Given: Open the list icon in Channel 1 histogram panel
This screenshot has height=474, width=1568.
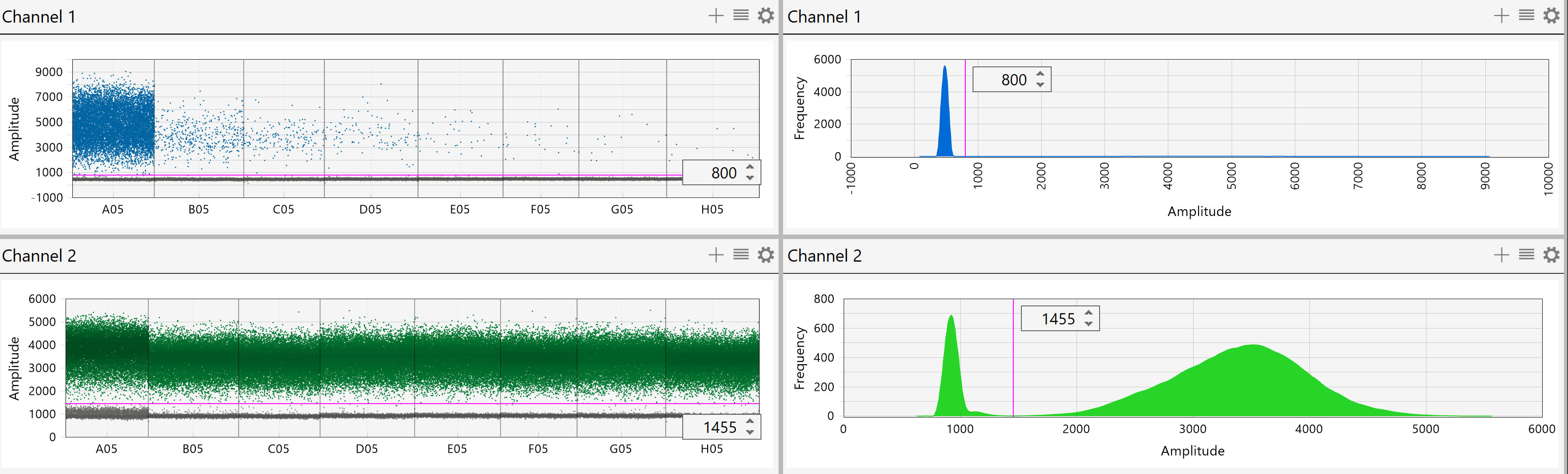Looking at the screenshot, I should click(x=1526, y=15).
